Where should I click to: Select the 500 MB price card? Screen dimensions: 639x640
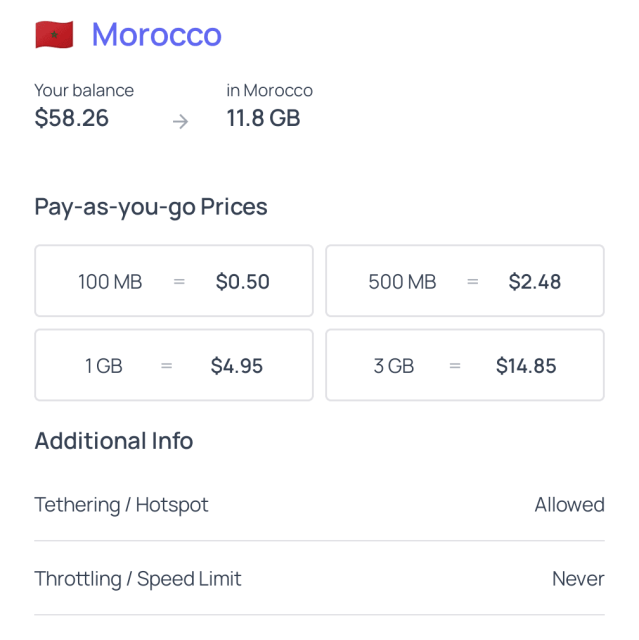pyautogui.click(x=465, y=281)
